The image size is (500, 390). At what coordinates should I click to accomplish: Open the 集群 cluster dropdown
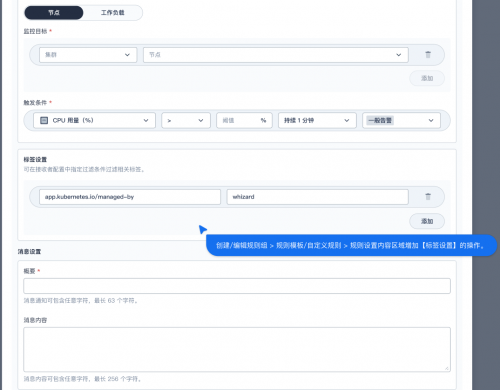88,55
